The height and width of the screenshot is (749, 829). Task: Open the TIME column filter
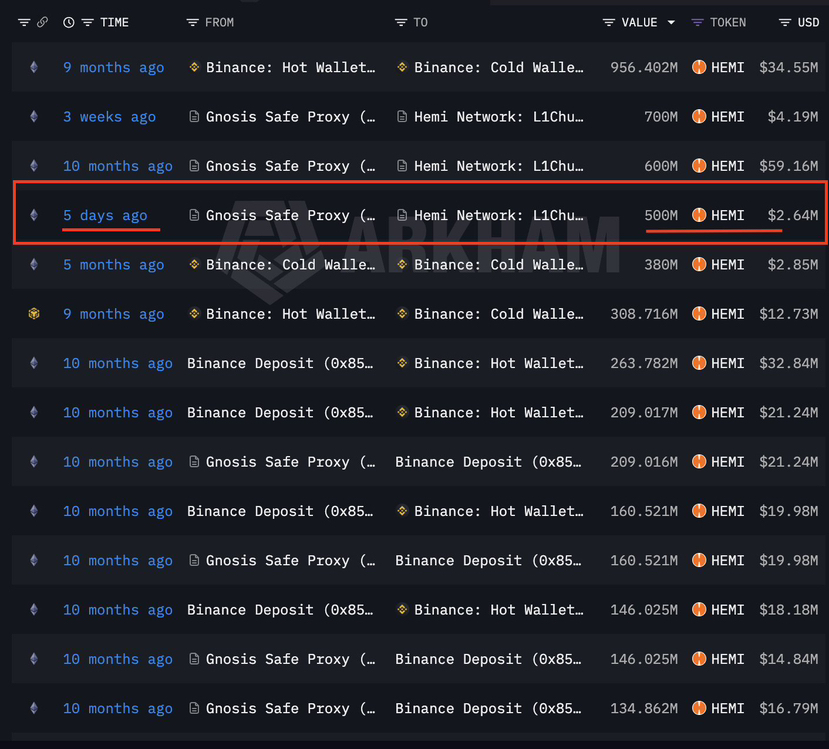(87, 22)
